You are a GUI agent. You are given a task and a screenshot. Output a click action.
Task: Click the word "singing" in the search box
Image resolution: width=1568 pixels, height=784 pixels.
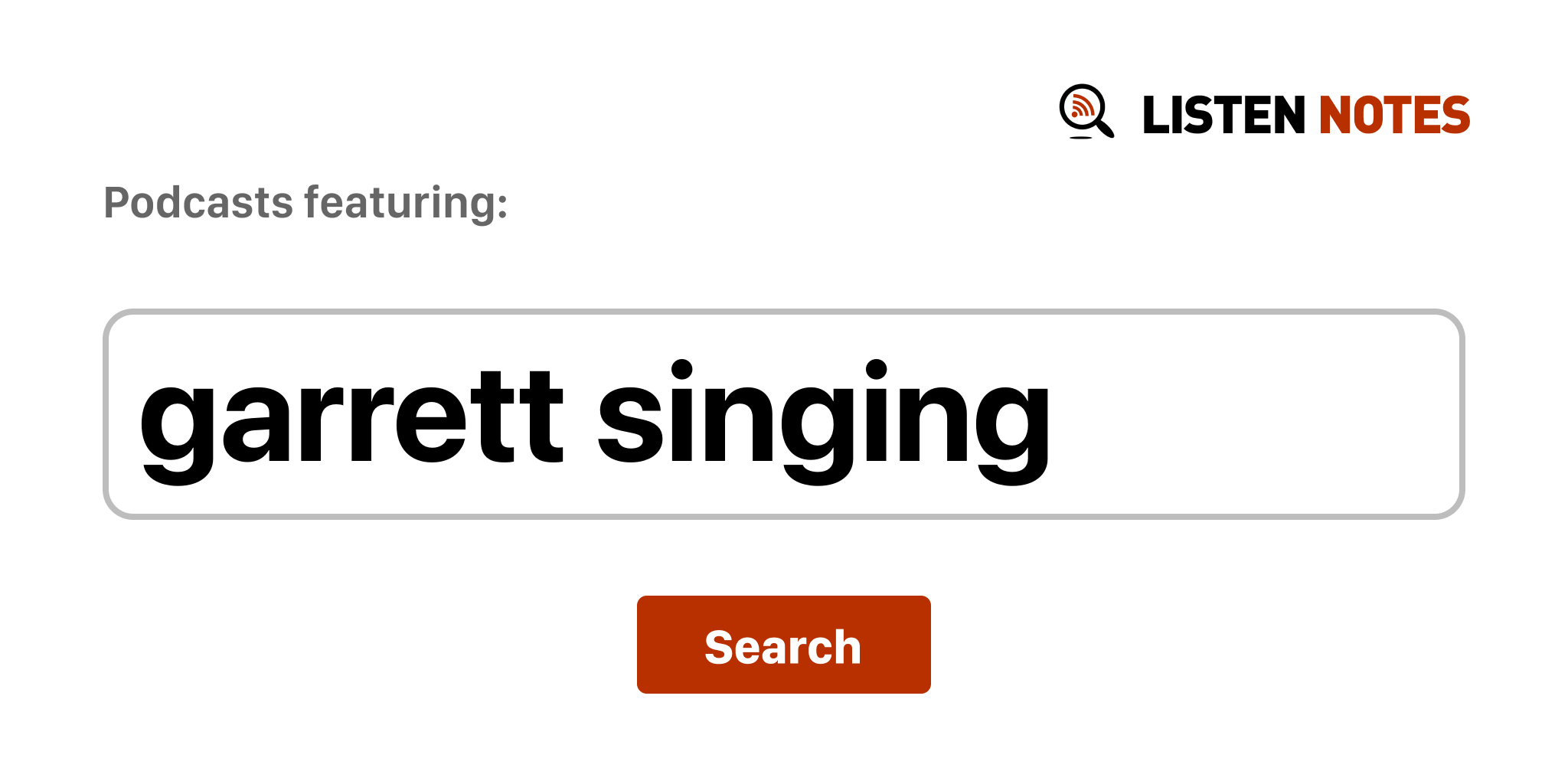(823, 417)
